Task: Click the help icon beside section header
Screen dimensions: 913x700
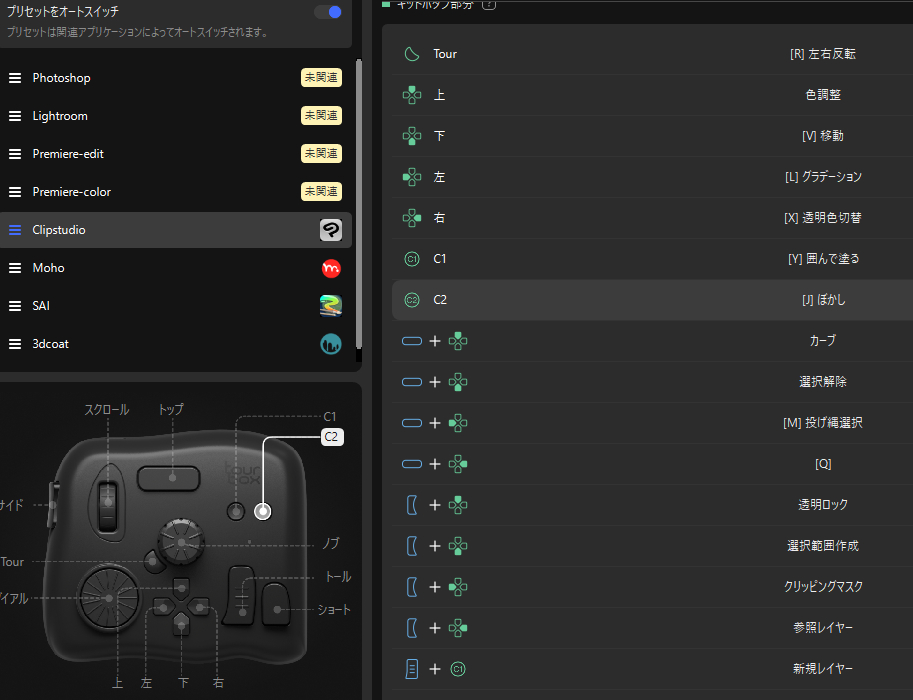Action: pos(489,5)
